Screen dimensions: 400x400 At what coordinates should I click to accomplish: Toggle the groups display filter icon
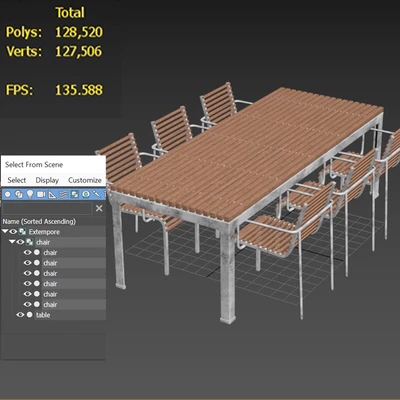coord(75,194)
